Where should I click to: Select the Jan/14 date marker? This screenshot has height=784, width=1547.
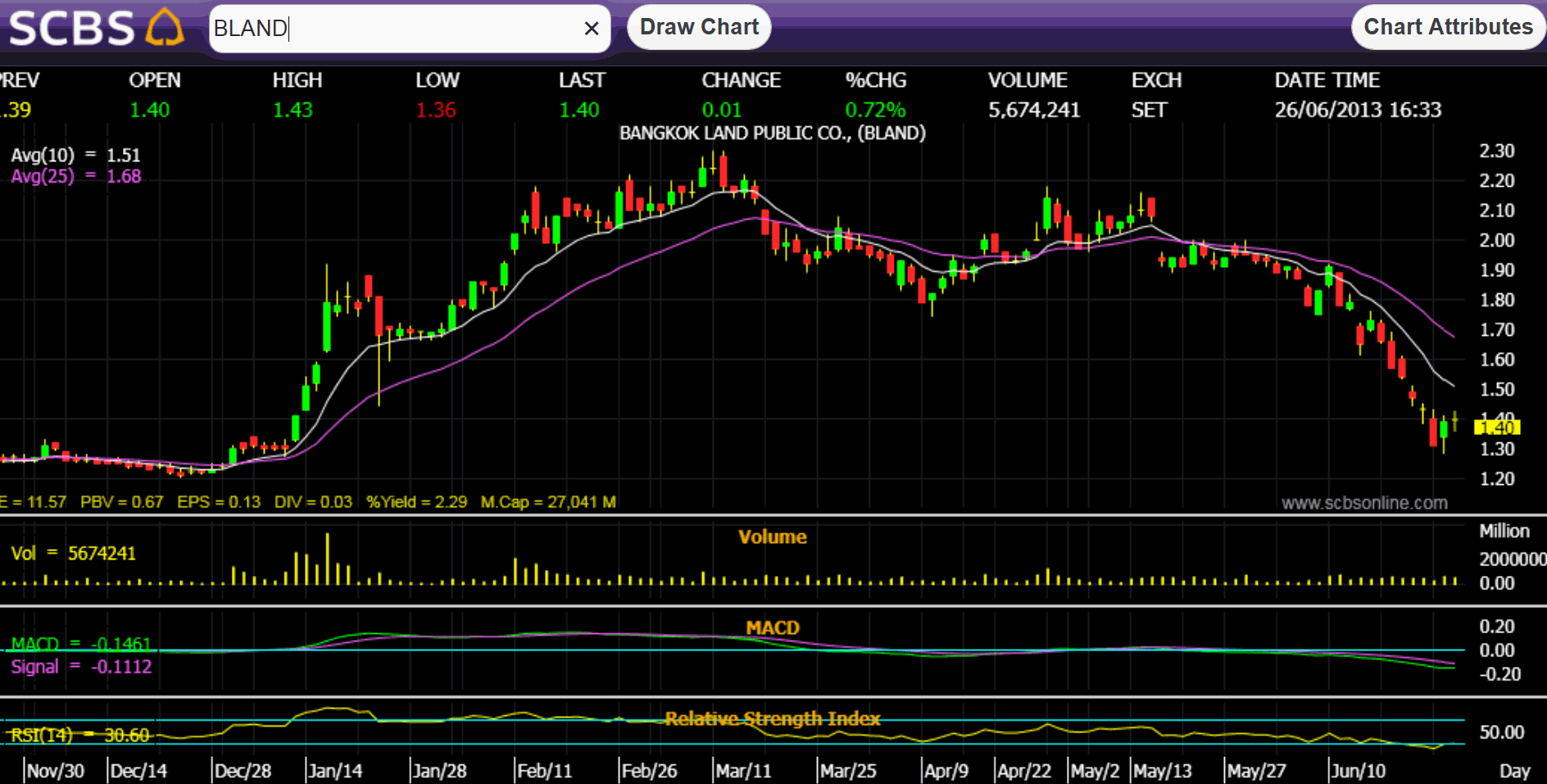(334, 771)
